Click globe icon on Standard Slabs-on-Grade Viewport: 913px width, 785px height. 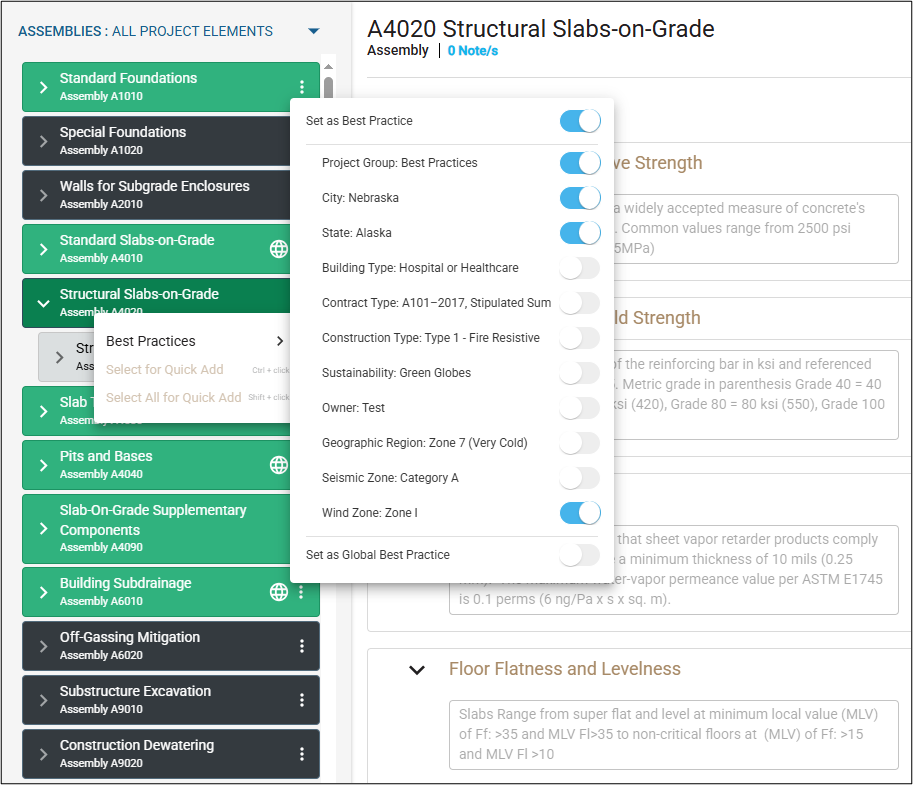[x=279, y=249]
